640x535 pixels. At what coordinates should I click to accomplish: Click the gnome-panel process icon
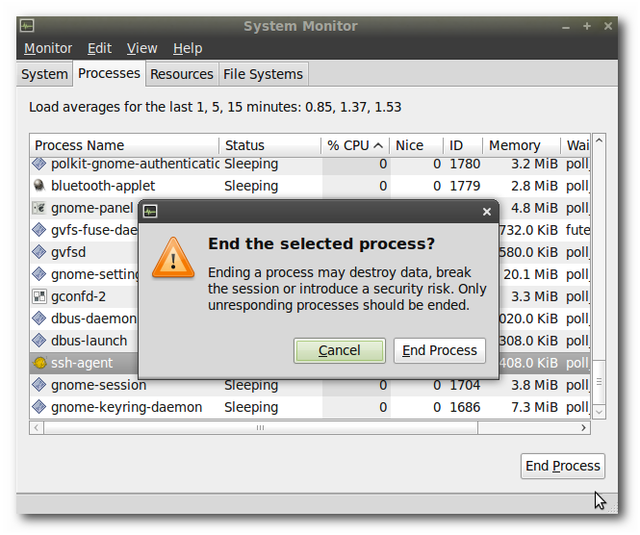coord(39,208)
